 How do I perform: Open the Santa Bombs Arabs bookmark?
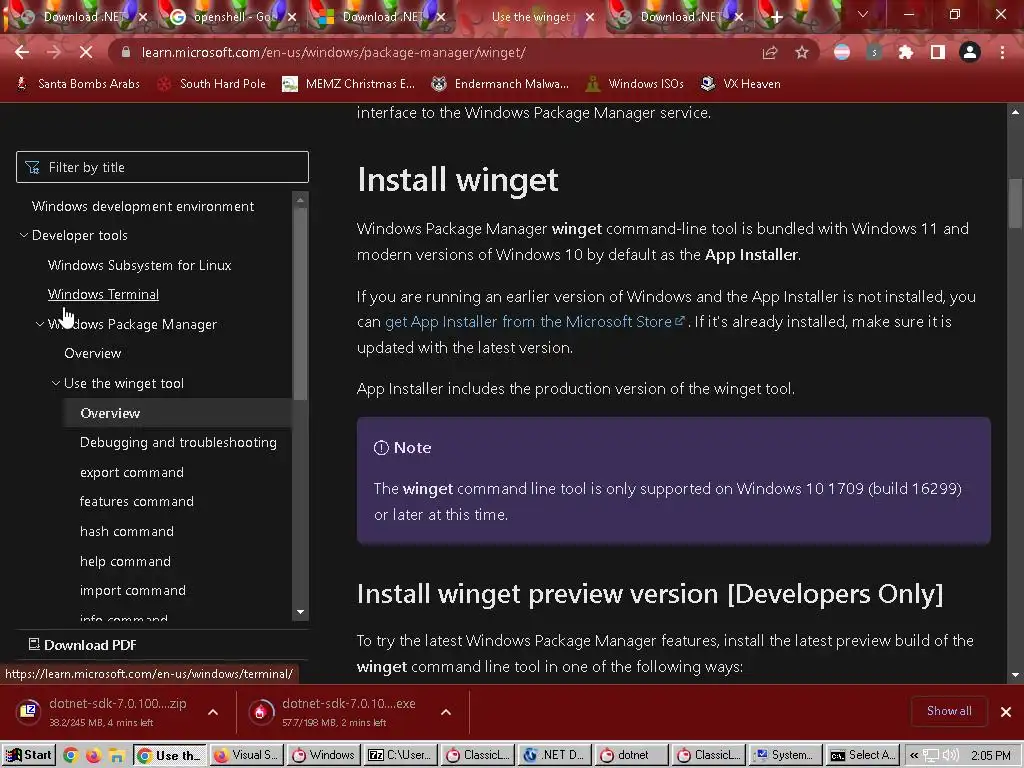[x=78, y=84]
